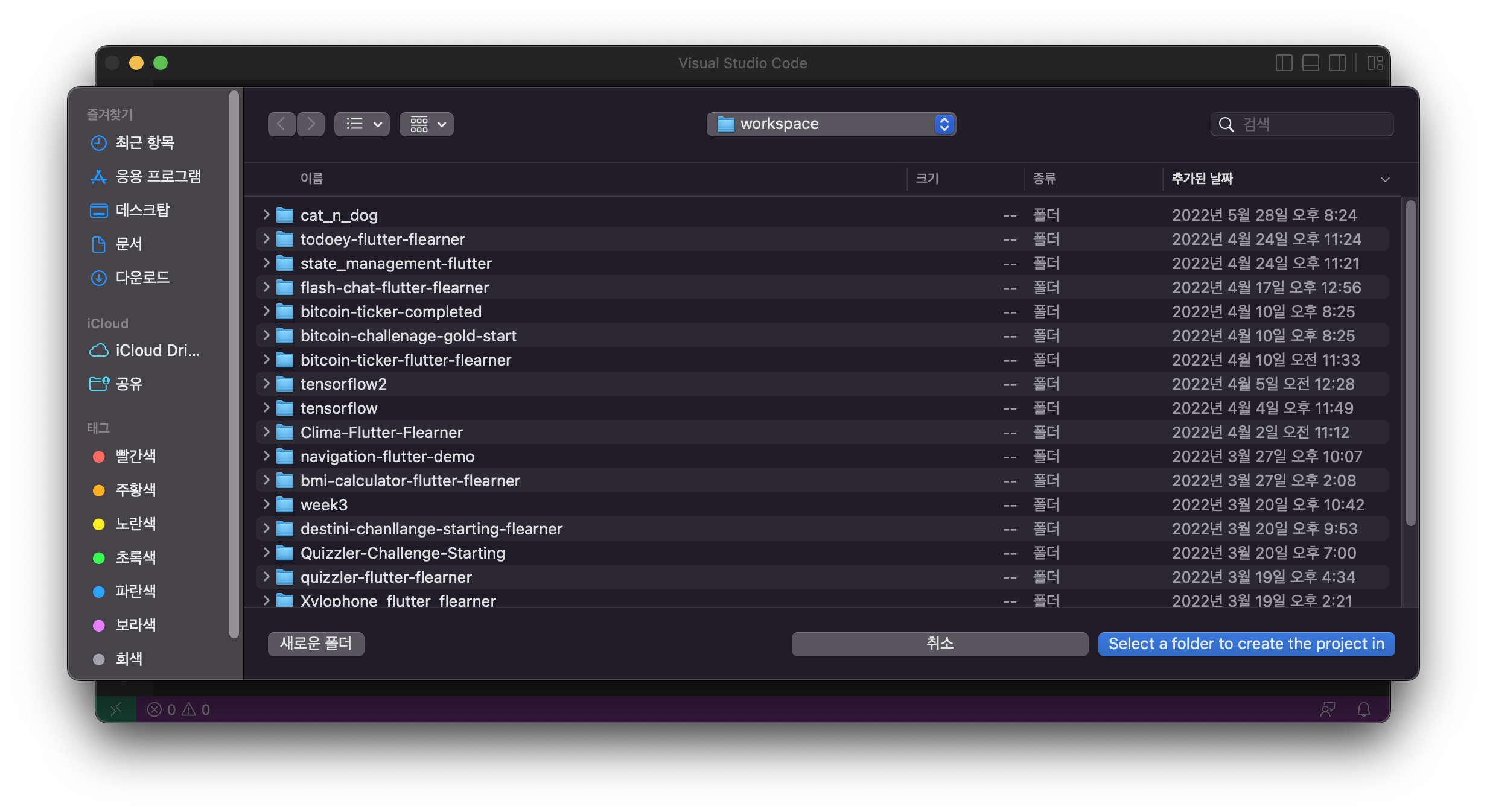
Task: Expand the cat_n_dog folder
Action: tap(266, 215)
